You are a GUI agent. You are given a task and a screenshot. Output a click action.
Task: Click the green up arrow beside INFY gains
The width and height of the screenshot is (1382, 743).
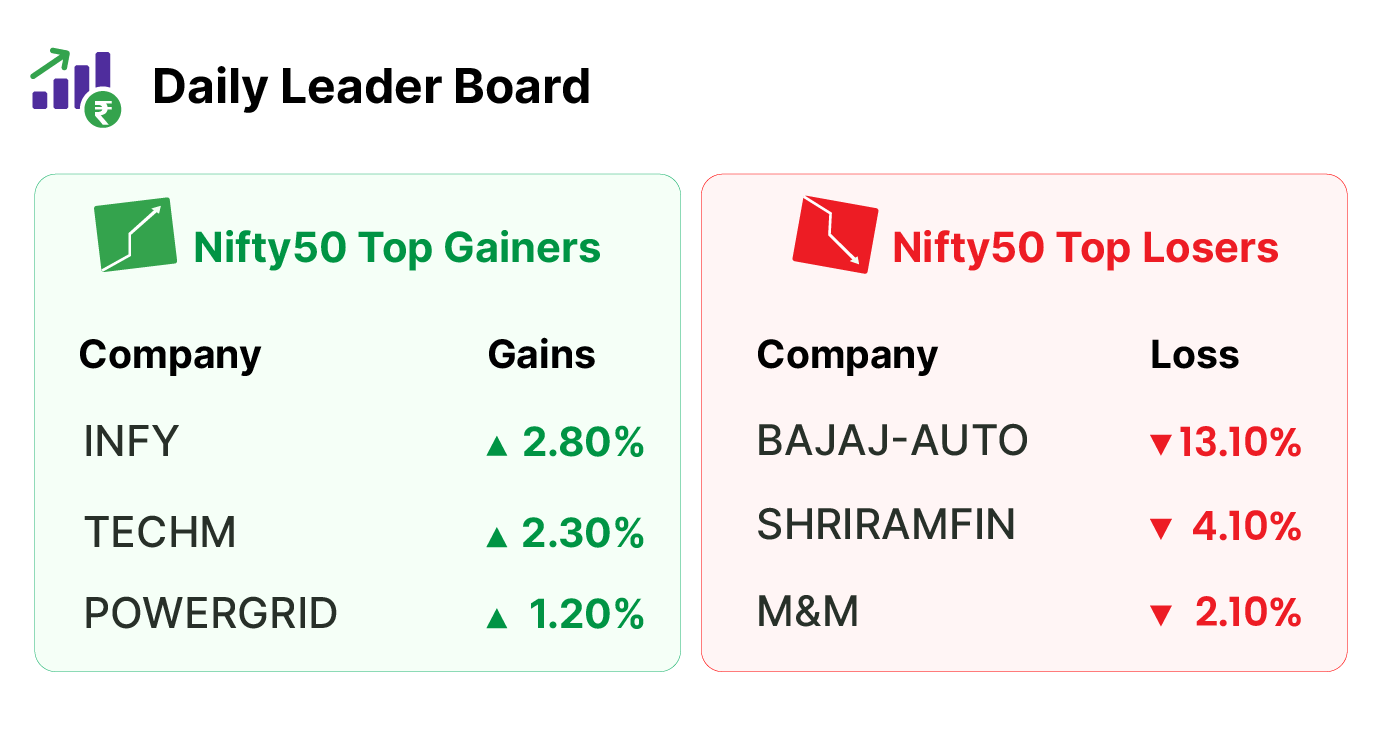(497, 446)
